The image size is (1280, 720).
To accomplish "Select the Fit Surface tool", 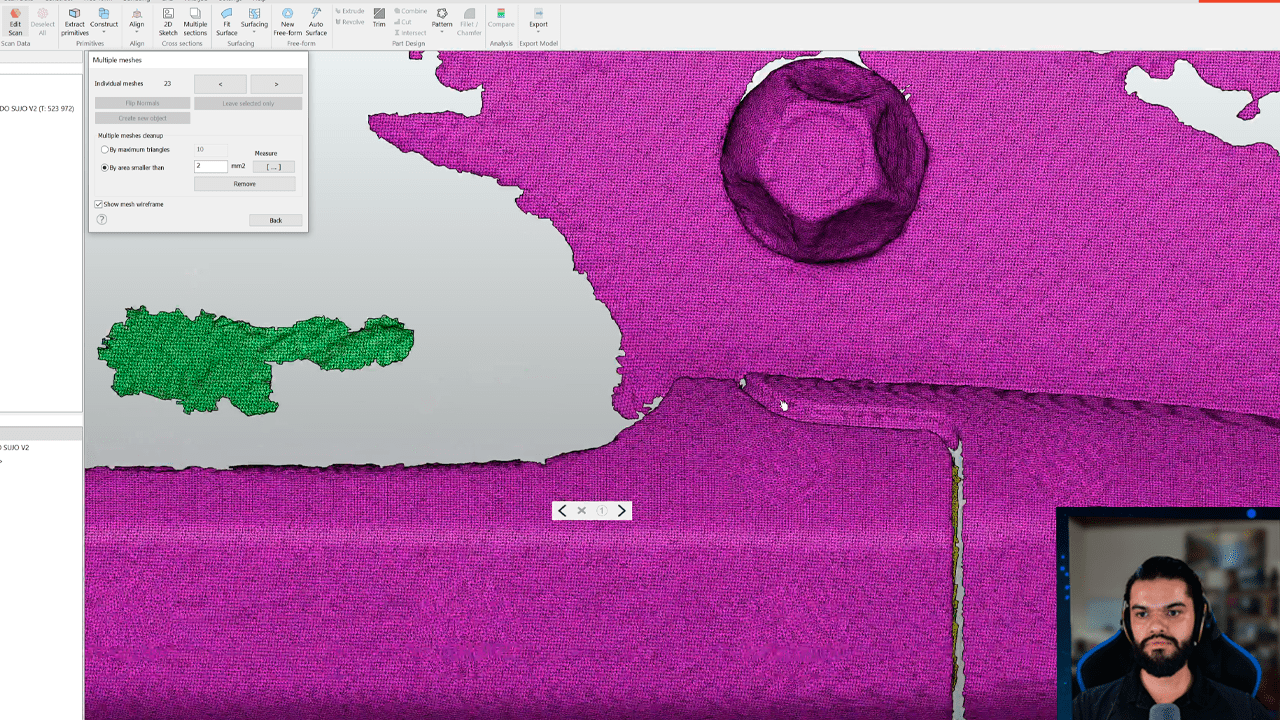I will (x=227, y=20).
